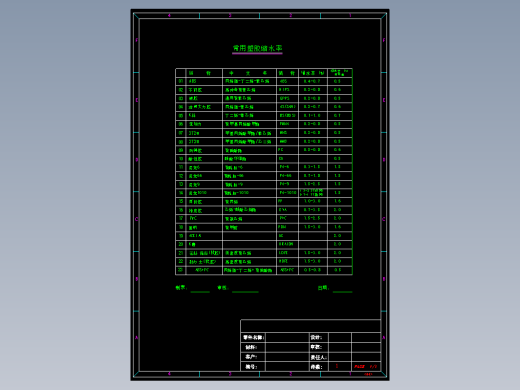520x390 pixels.
Task: Select the ABS/PC code cell in row 23
Action: click(287, 270)
